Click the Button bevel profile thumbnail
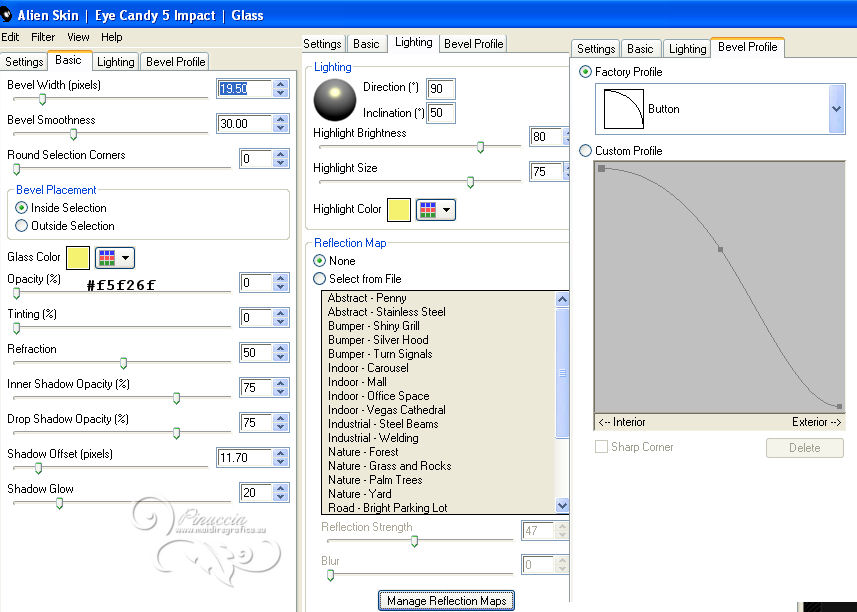 (624, 109)
